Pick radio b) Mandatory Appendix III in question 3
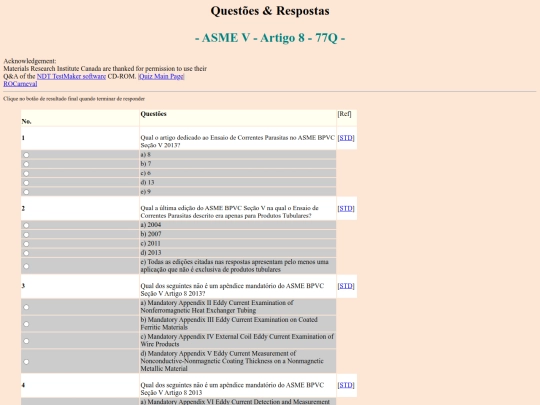Screen dimensions: 540x405 (26, 324)
